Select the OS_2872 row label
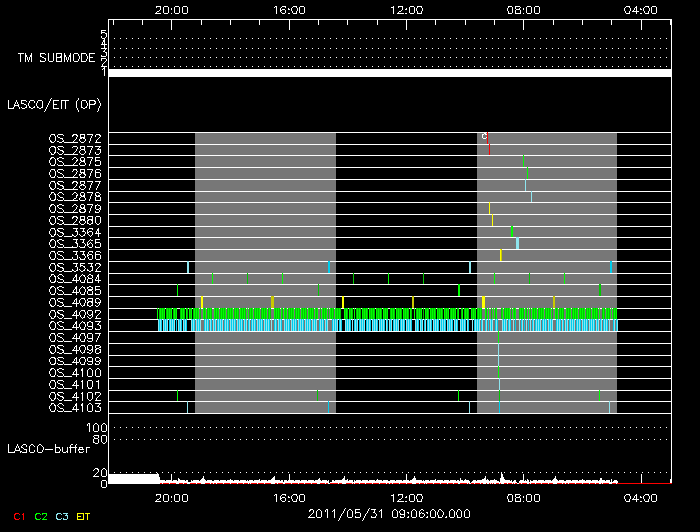The image size is (700, 532). tap(74, 138)
